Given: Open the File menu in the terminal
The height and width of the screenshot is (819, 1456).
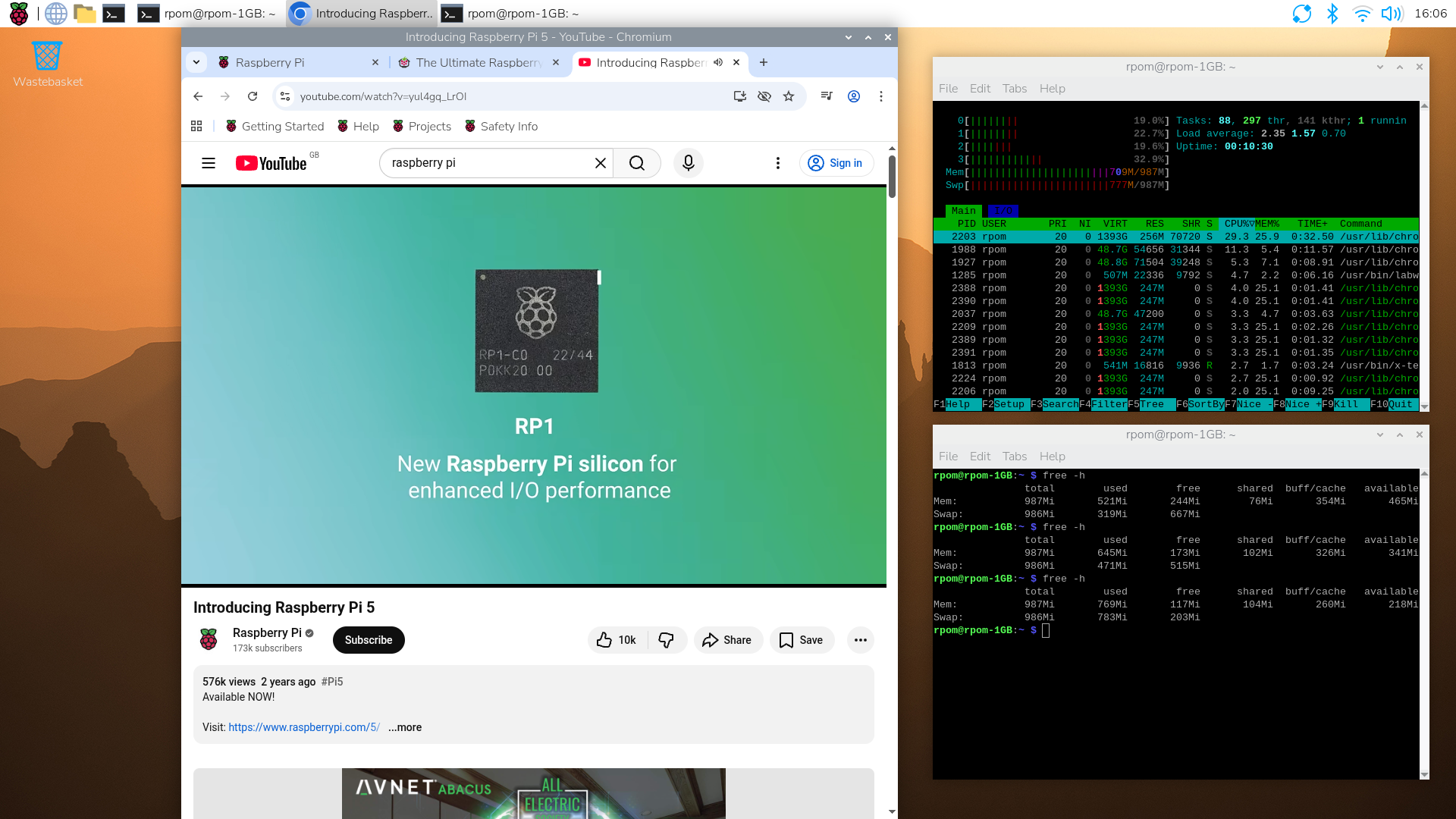Looking at the screenshot, I should pyautogui.click(x=948, y=89).
